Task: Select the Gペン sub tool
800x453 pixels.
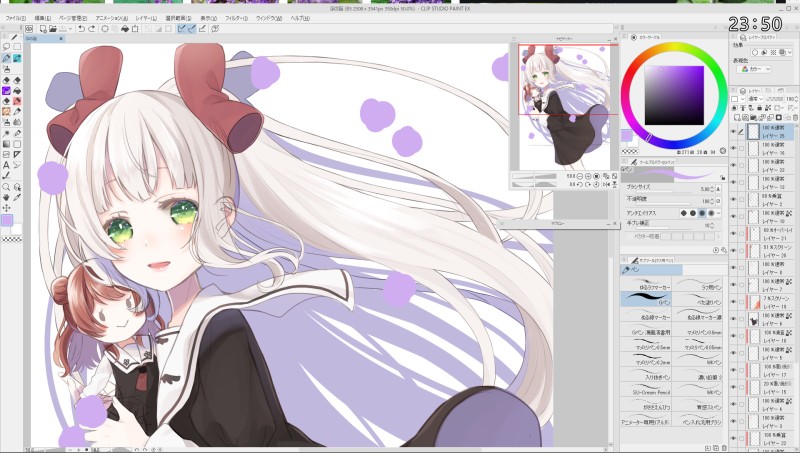Action: pos(646,299)
